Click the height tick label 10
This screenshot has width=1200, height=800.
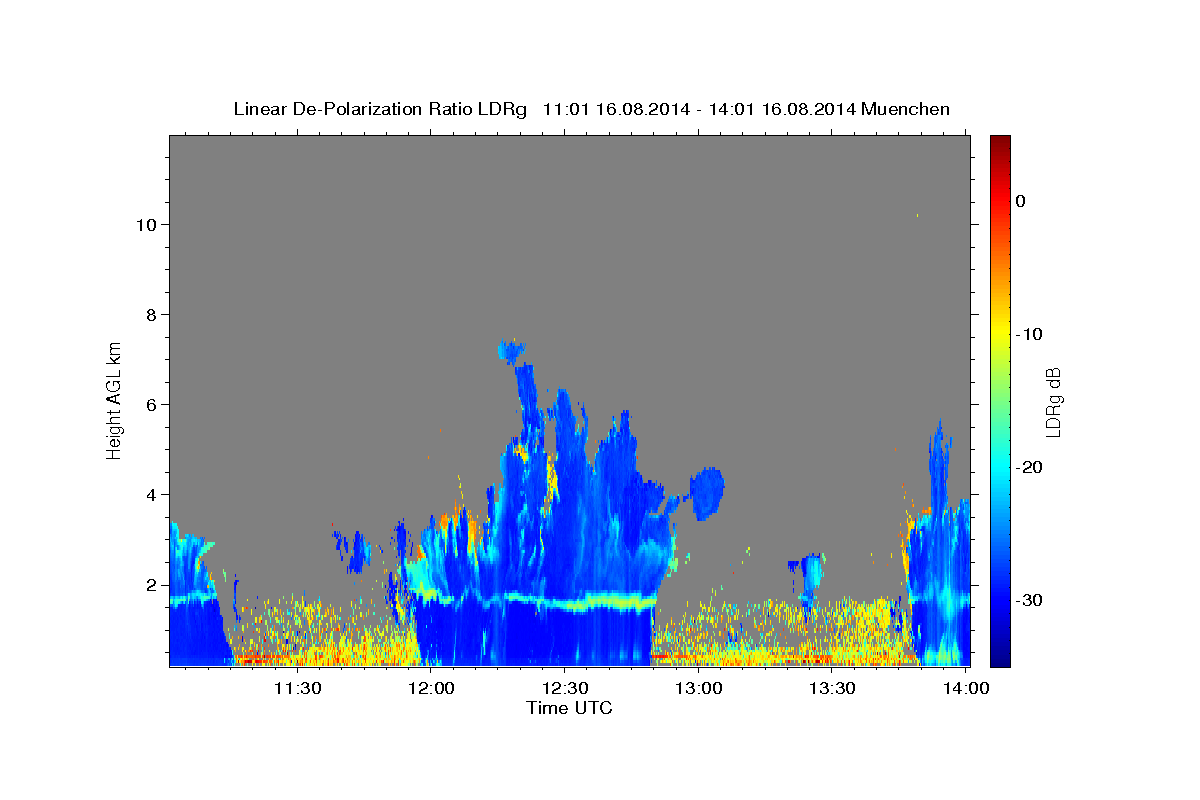[x=147, y=225]
